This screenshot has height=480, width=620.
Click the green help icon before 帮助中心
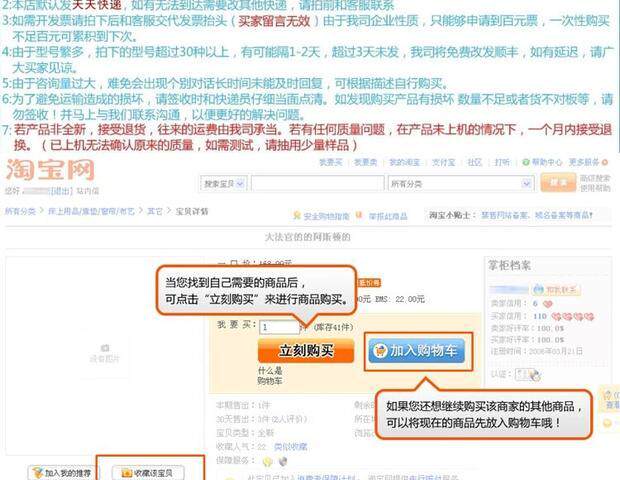click(526, 163)
